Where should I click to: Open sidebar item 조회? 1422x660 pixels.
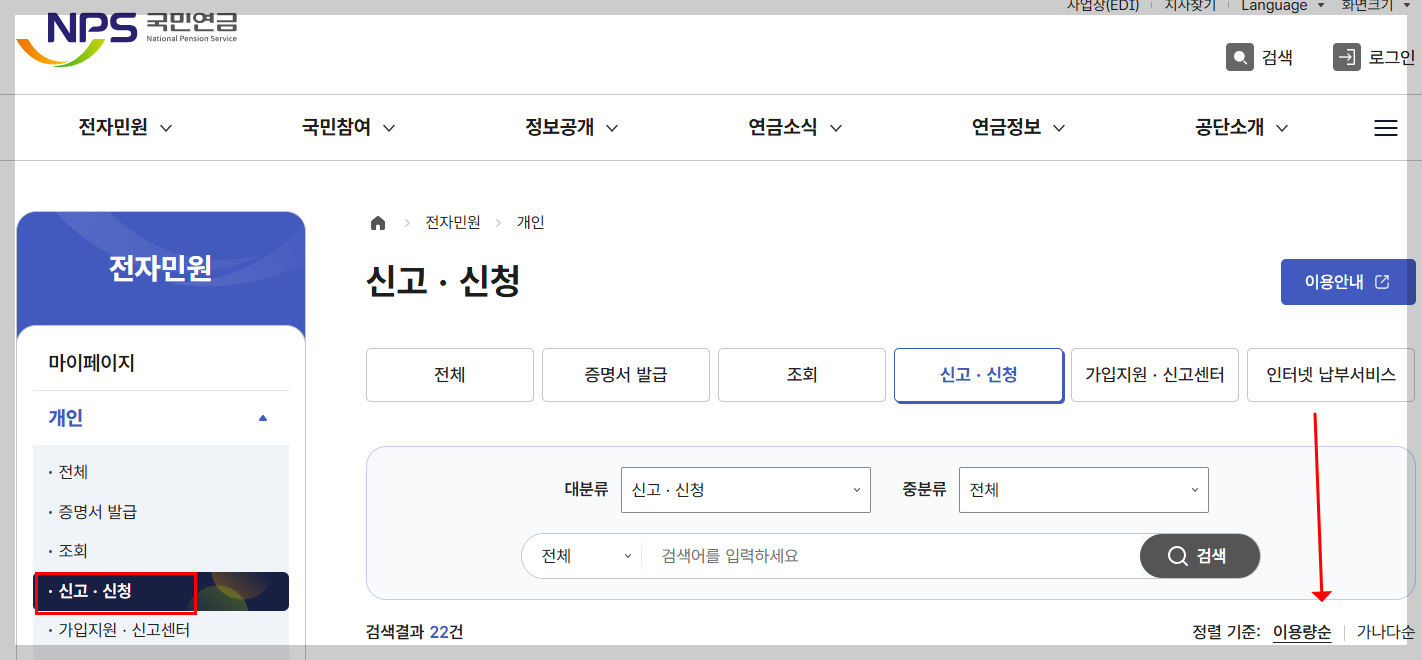(x=74, y=551)
